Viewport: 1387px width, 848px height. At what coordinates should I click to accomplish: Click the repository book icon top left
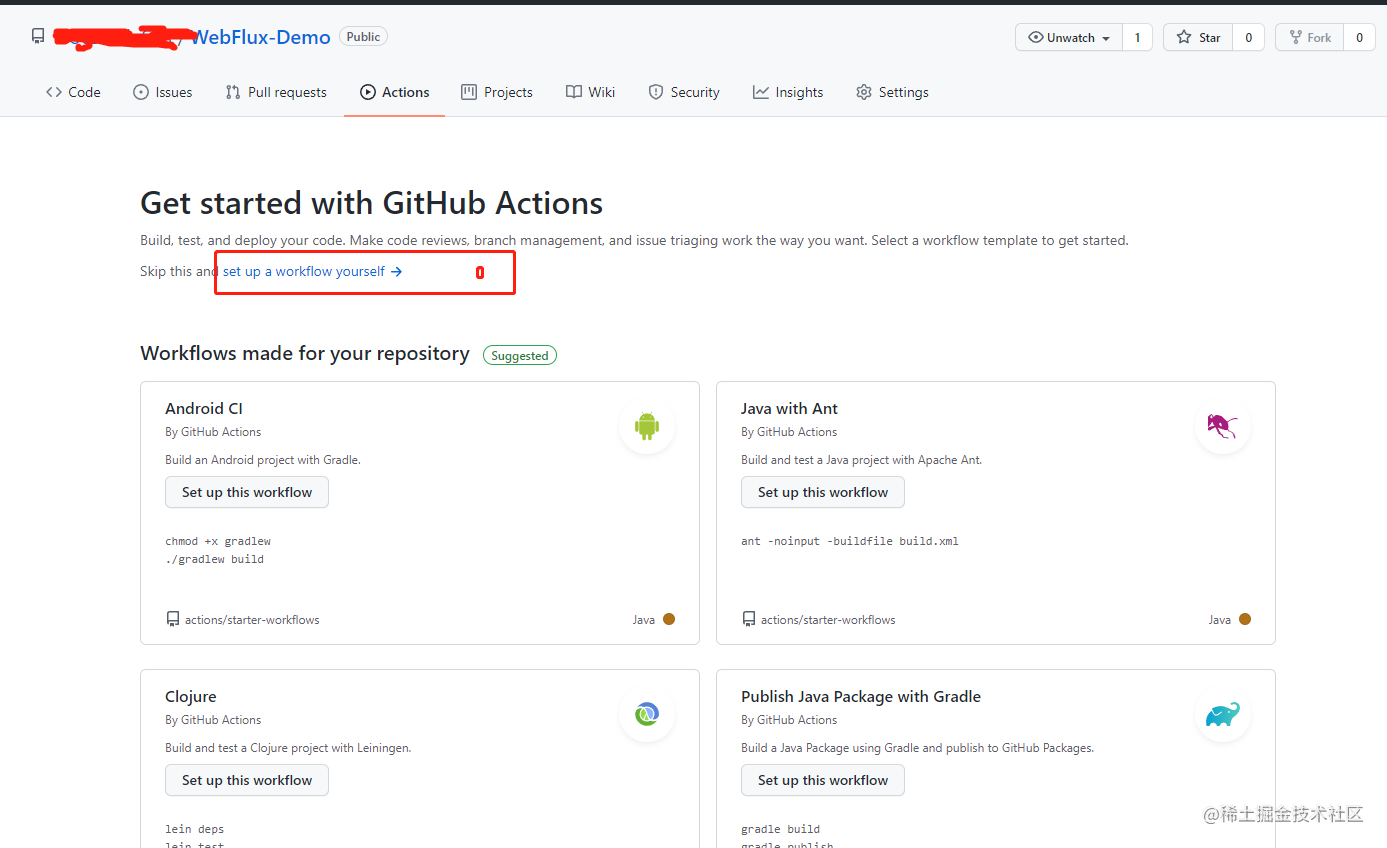pyautogui.click(x=37, y=35)
